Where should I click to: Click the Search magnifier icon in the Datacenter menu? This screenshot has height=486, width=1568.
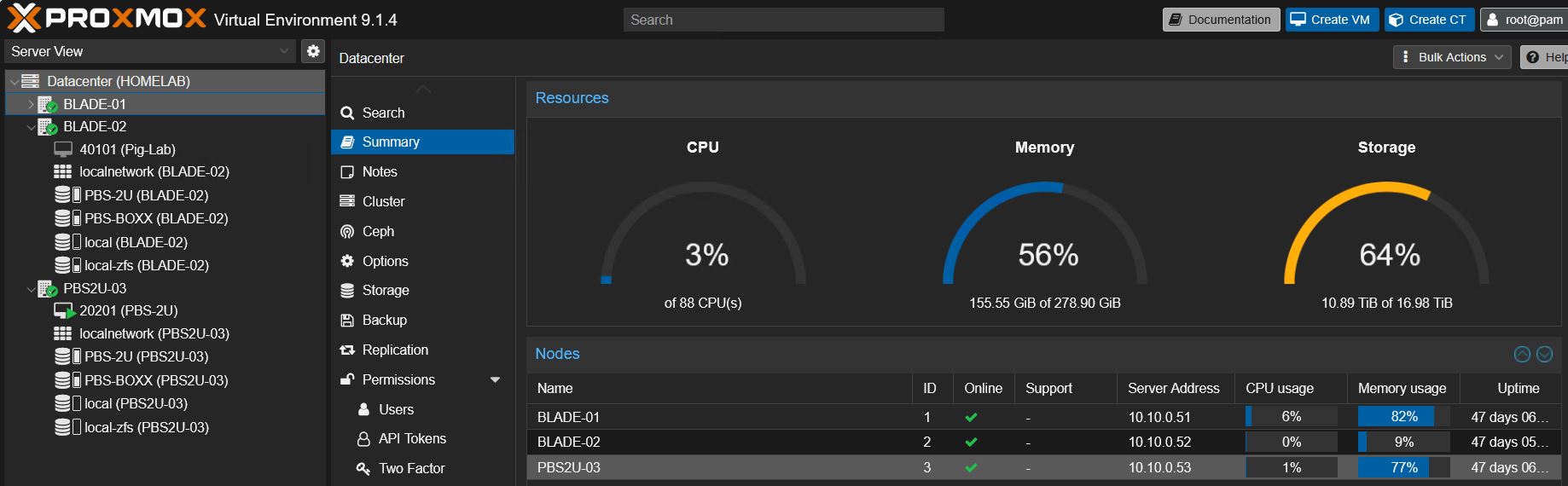(x=347, y=113)
